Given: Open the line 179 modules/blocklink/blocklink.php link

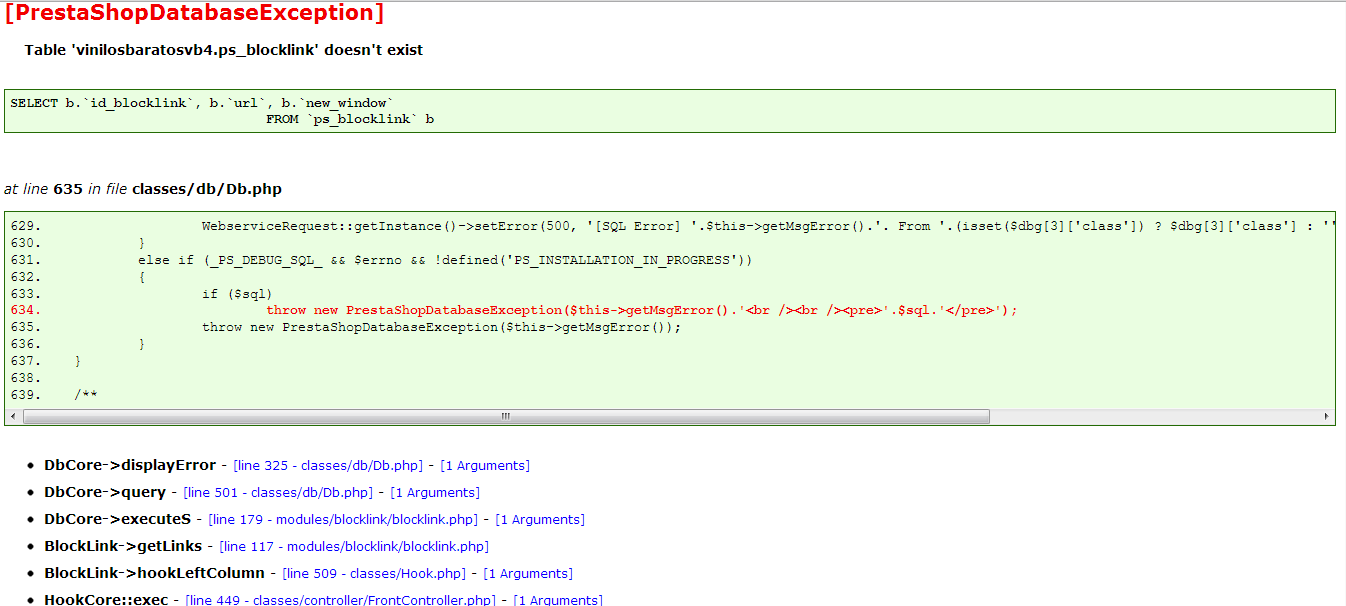Looking at the screenshot, I should click(x=343, y=520).
